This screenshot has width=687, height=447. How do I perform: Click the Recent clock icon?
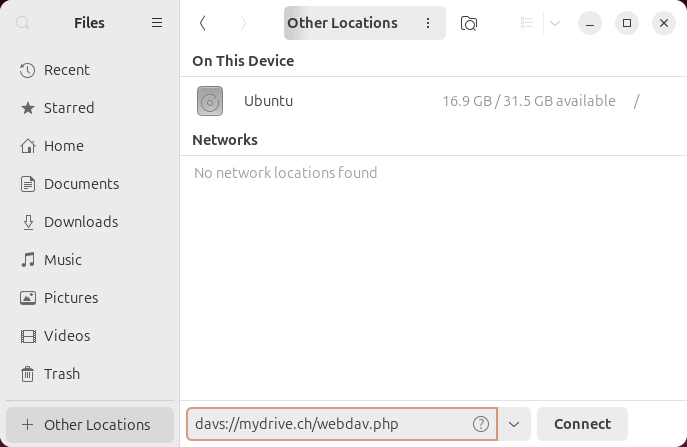coord(28,70)
